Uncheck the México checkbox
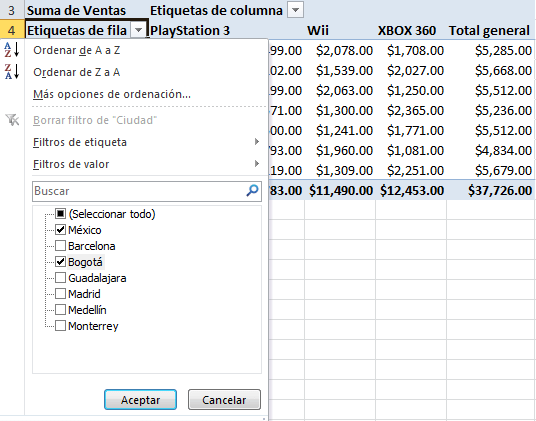This screenshot has width=536, height=421. [x=60, y=230]
